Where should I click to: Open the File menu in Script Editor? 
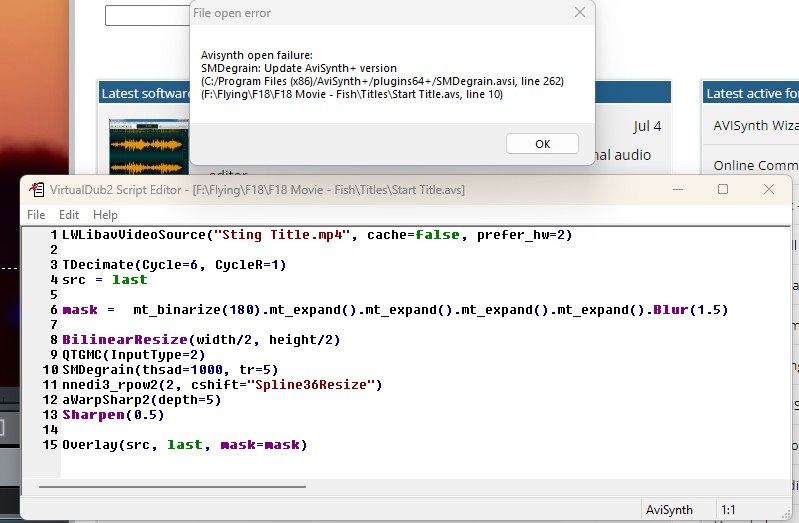click(36, 215)
